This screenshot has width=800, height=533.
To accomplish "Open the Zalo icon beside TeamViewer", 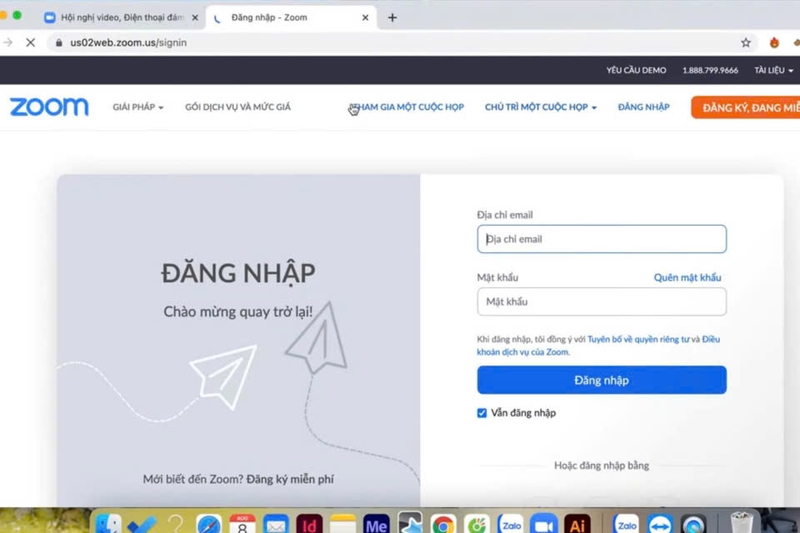I will [x=627, y=524].
